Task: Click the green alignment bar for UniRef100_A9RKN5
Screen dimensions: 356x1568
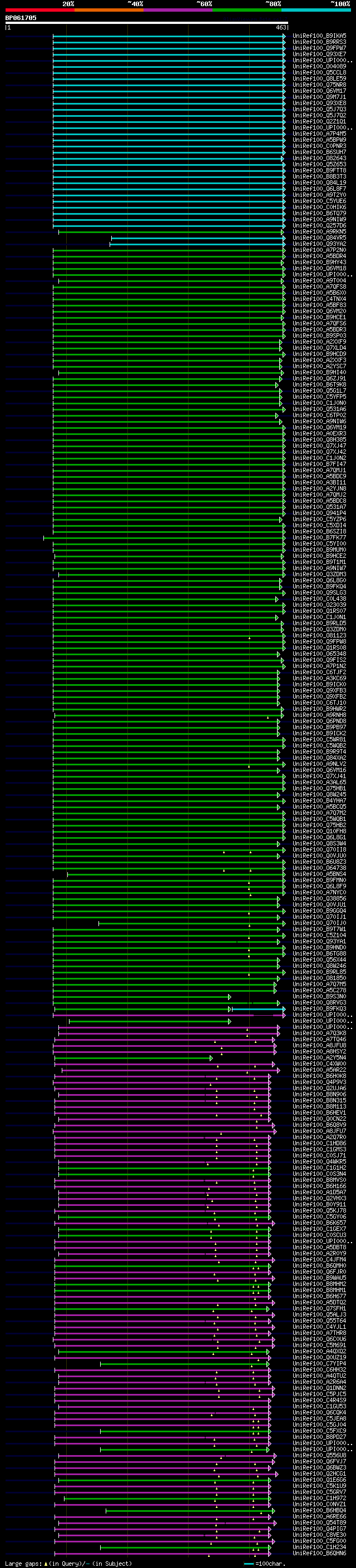Action: tap(171, 232)
